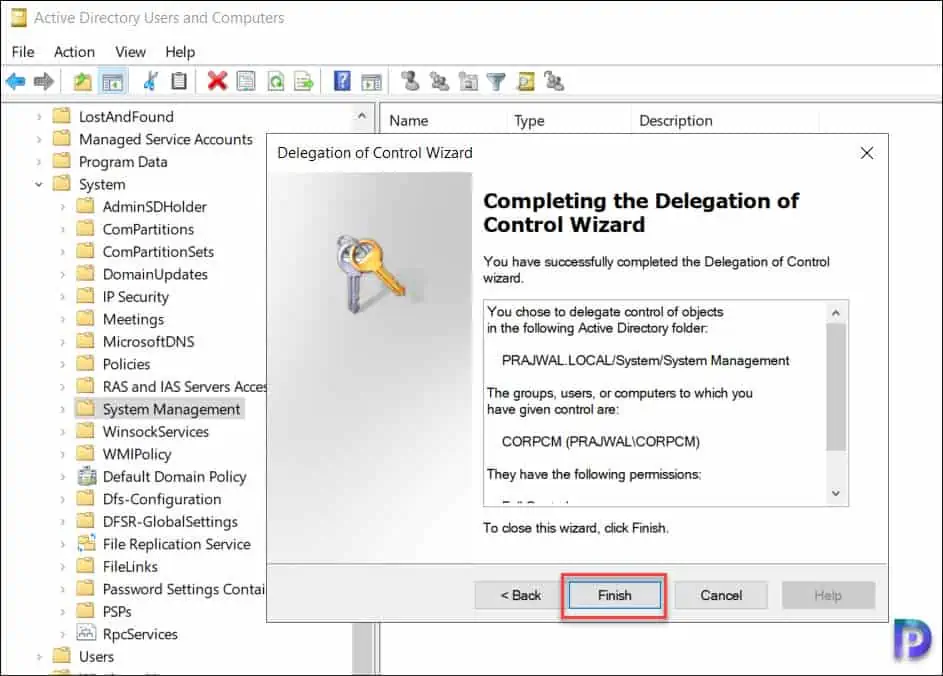Click the System Management folder icon

point(85,409)
